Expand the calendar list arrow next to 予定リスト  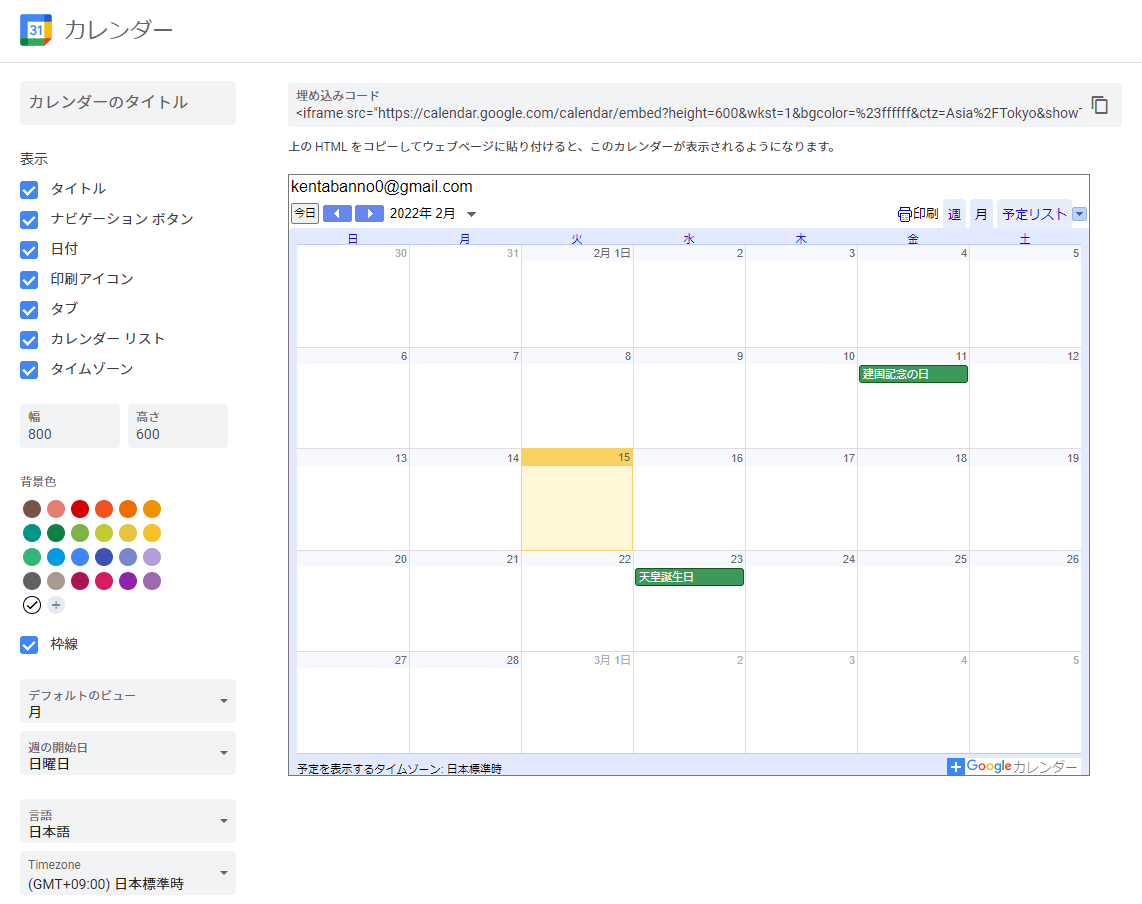click(1079, 214)
